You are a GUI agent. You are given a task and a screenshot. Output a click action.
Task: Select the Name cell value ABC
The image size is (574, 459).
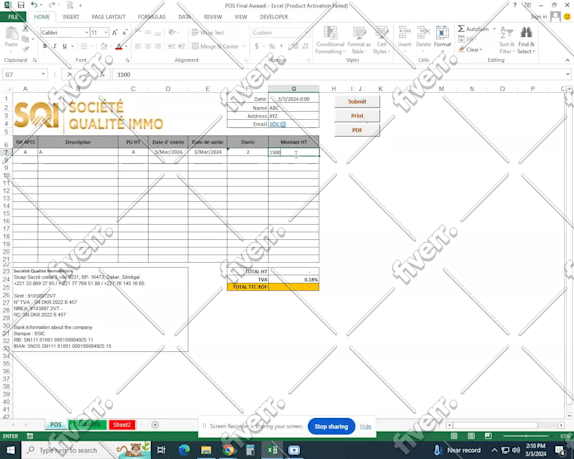pos(294,108)
